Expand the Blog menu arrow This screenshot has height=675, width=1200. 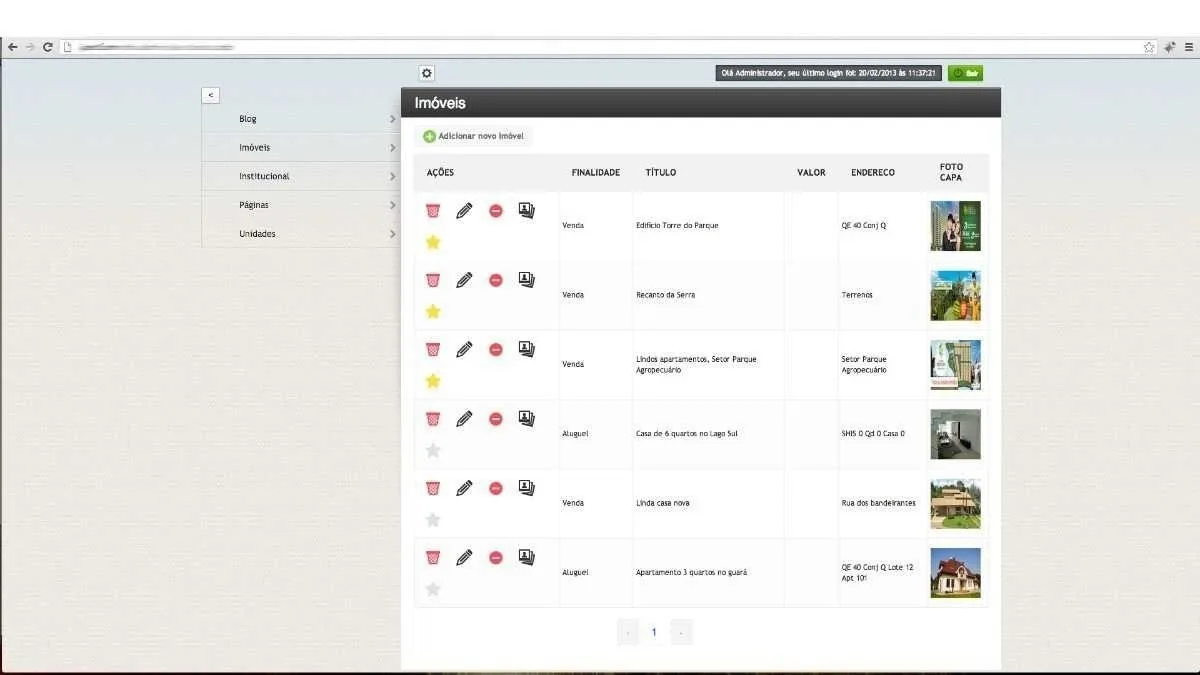point(392,119)
